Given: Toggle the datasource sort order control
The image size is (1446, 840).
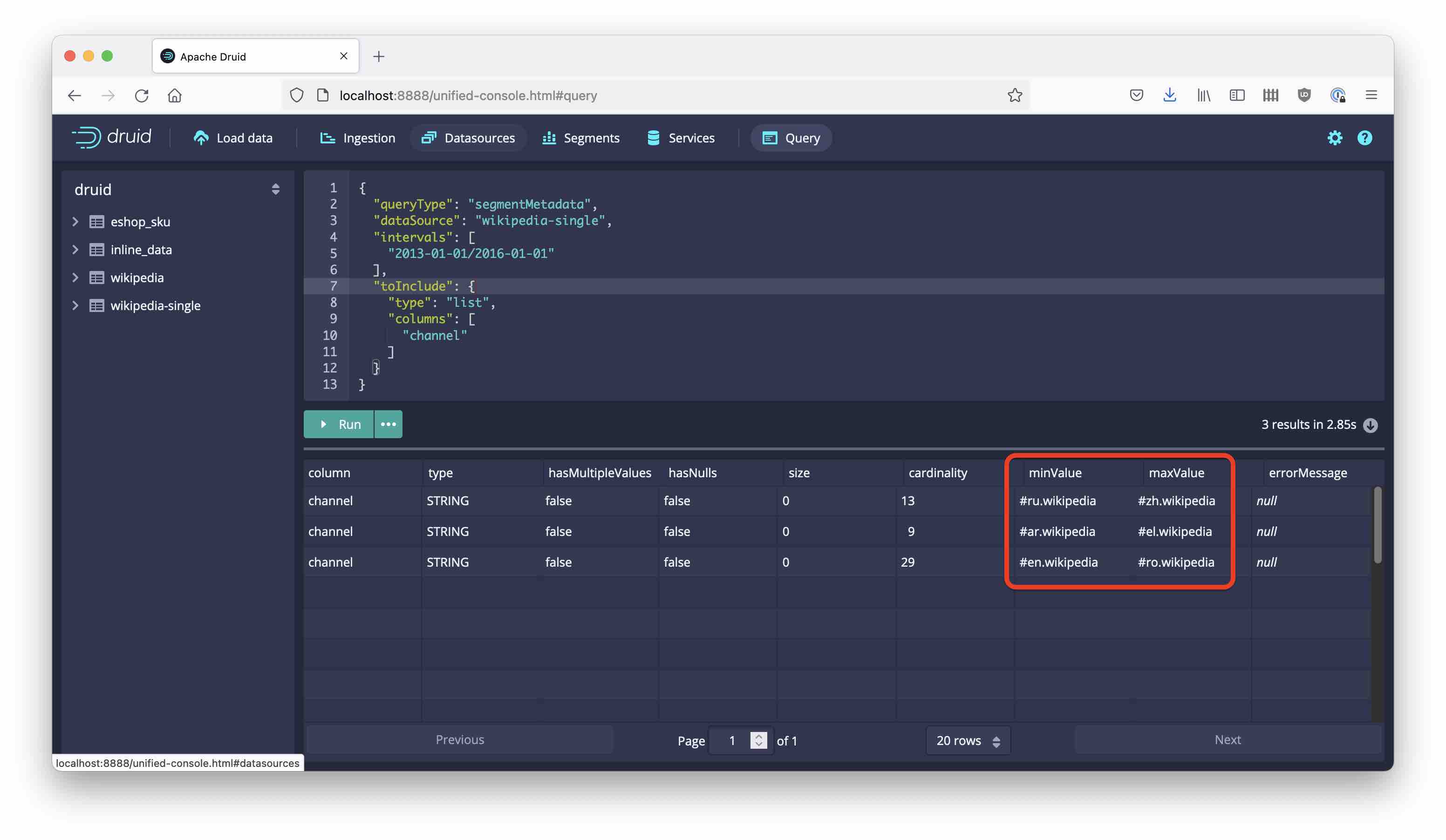Looking at the screenshot, I should (275, 189).
